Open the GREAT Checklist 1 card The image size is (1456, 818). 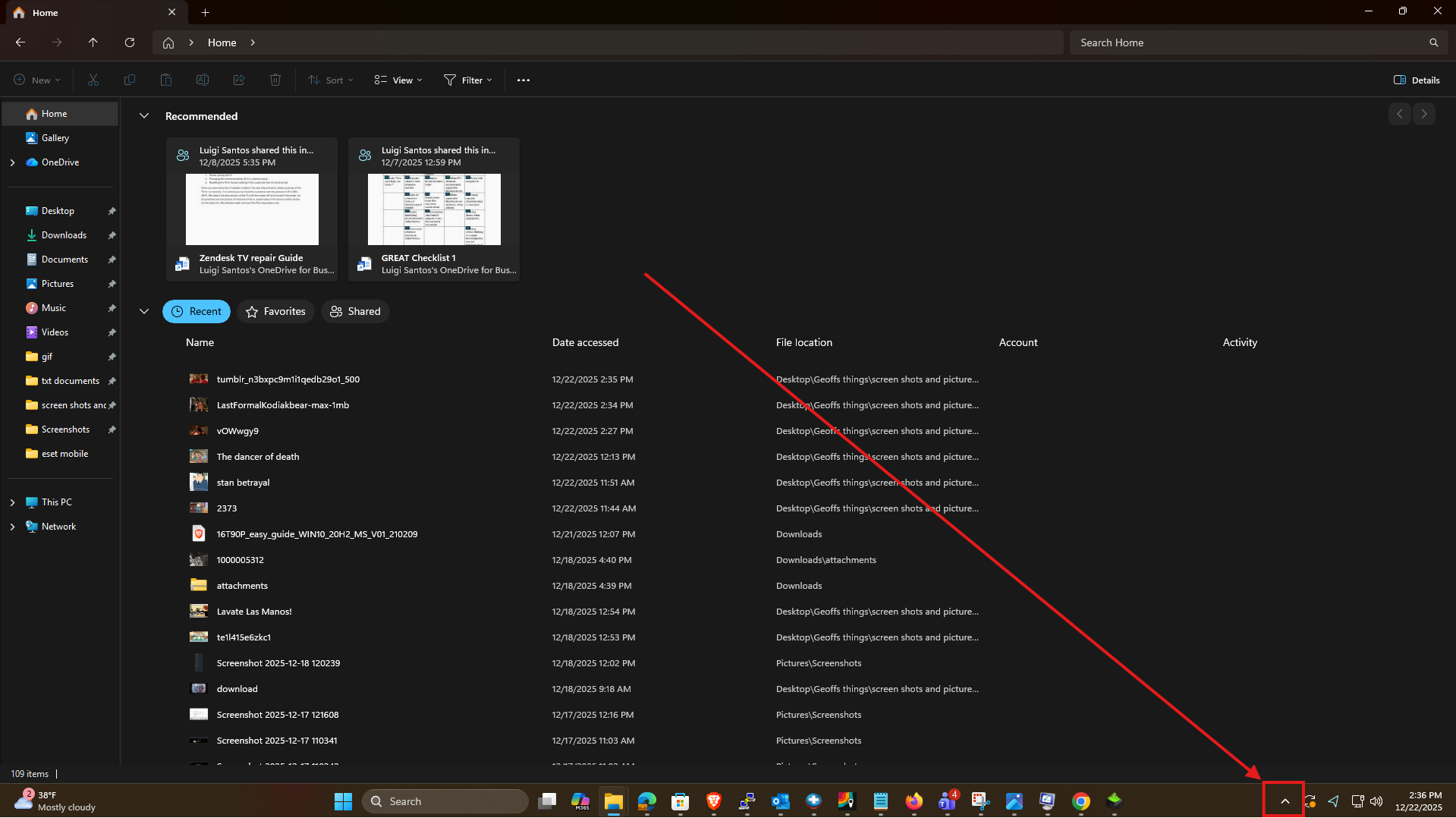(434, 209)
